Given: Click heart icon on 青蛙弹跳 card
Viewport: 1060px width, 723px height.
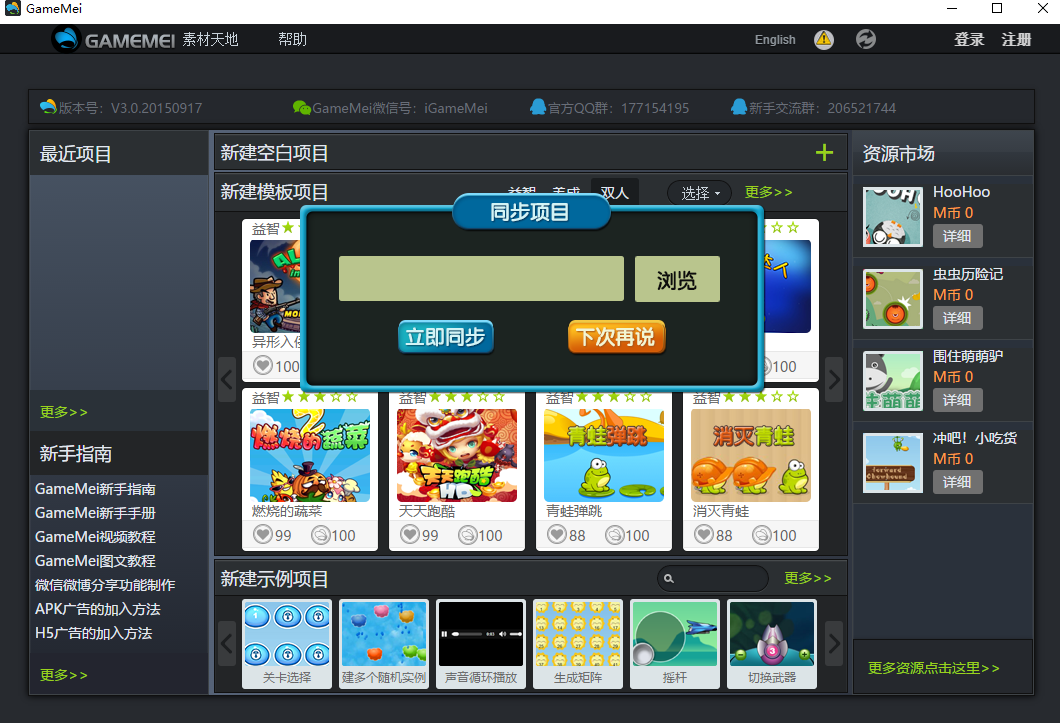Looking at the screenshot, I should (556, 535).
